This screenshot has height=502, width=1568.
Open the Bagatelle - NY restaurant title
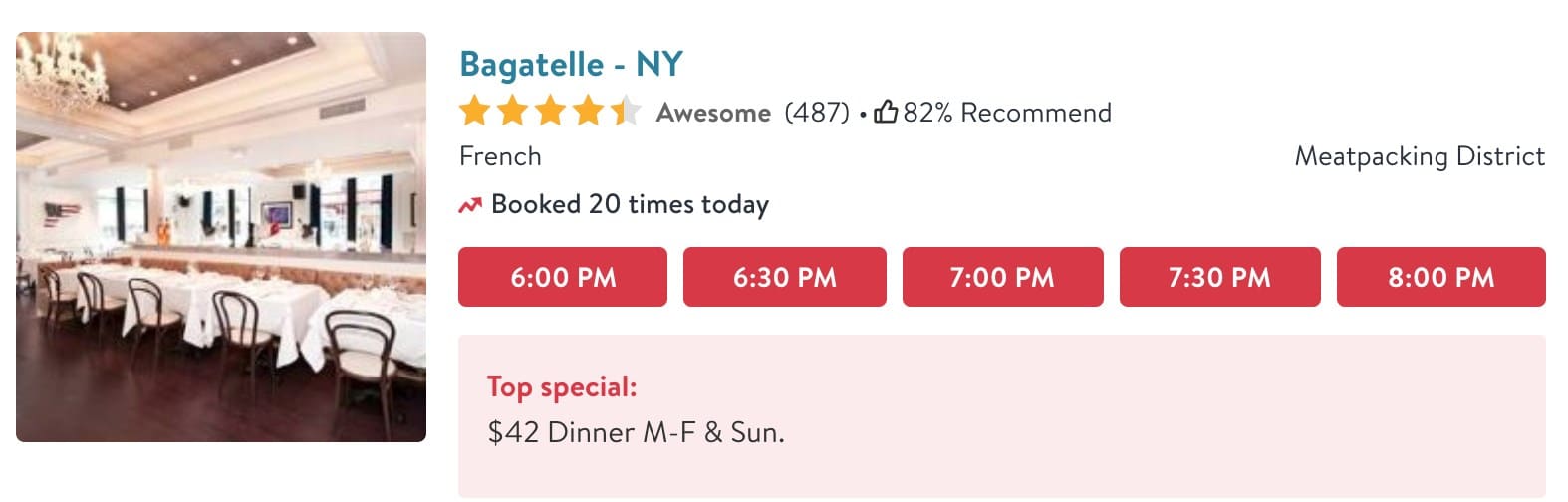click(571, 65)
